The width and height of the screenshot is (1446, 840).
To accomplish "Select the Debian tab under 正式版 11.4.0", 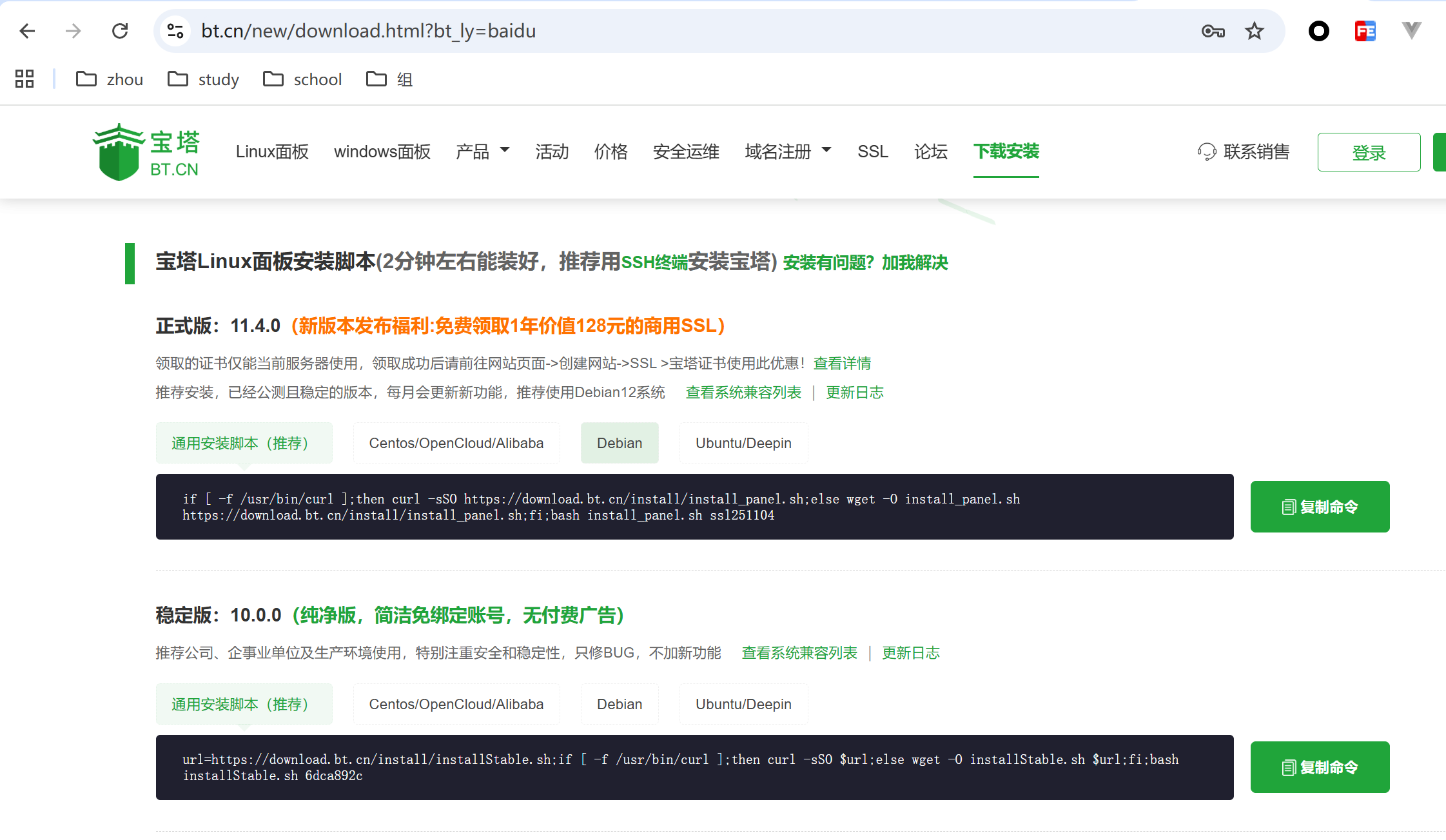I will tap(619, 443).
